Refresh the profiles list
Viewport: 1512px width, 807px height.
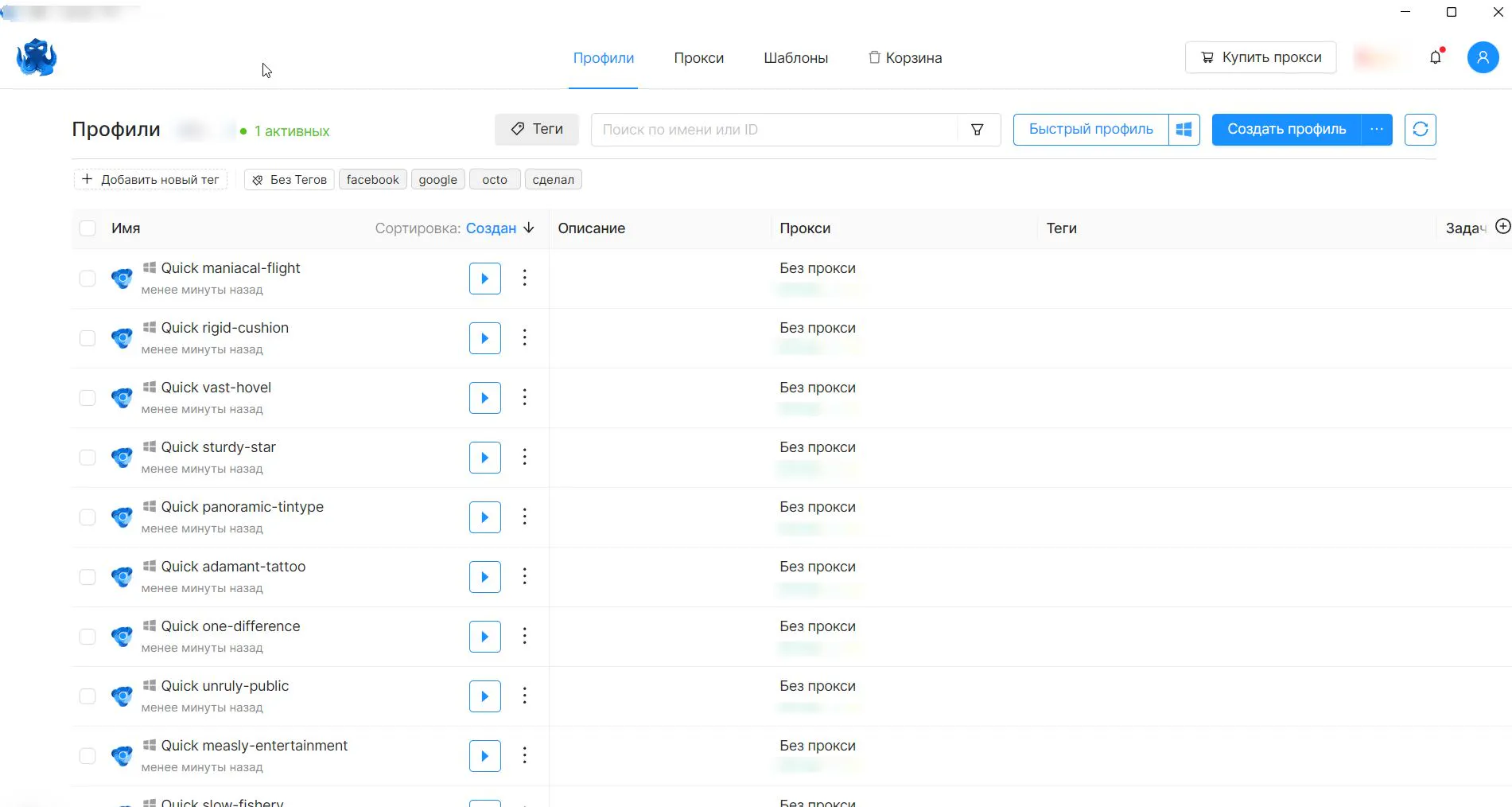pyautogui.click(x=1420, y=129)
